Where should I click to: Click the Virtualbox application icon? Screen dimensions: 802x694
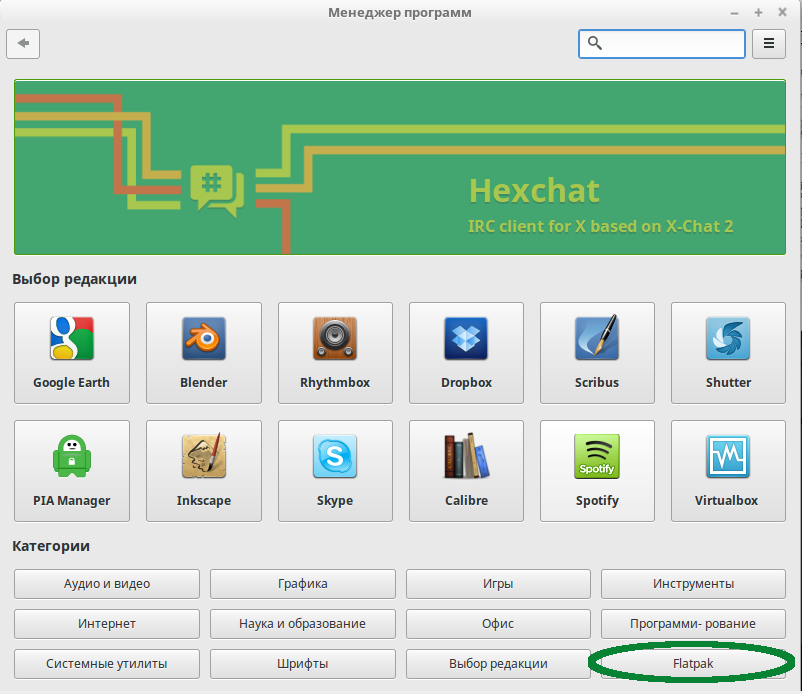(x=728, y=470)
